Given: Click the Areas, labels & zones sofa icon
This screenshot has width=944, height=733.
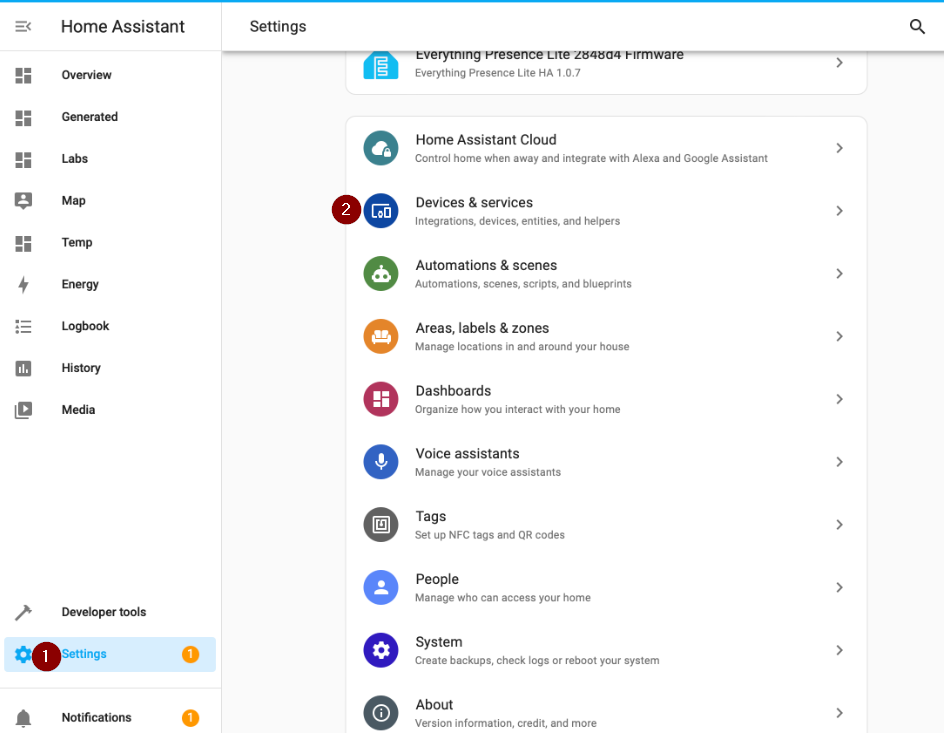Looking at the screenshot, I should (381, 337).
